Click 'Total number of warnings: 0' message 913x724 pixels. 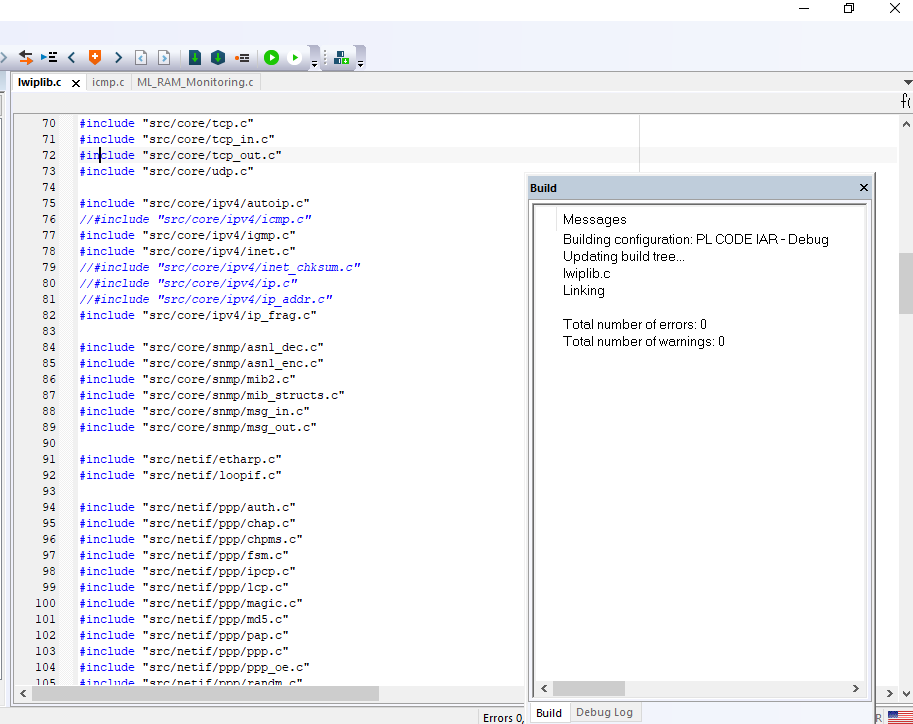point(643,341)
